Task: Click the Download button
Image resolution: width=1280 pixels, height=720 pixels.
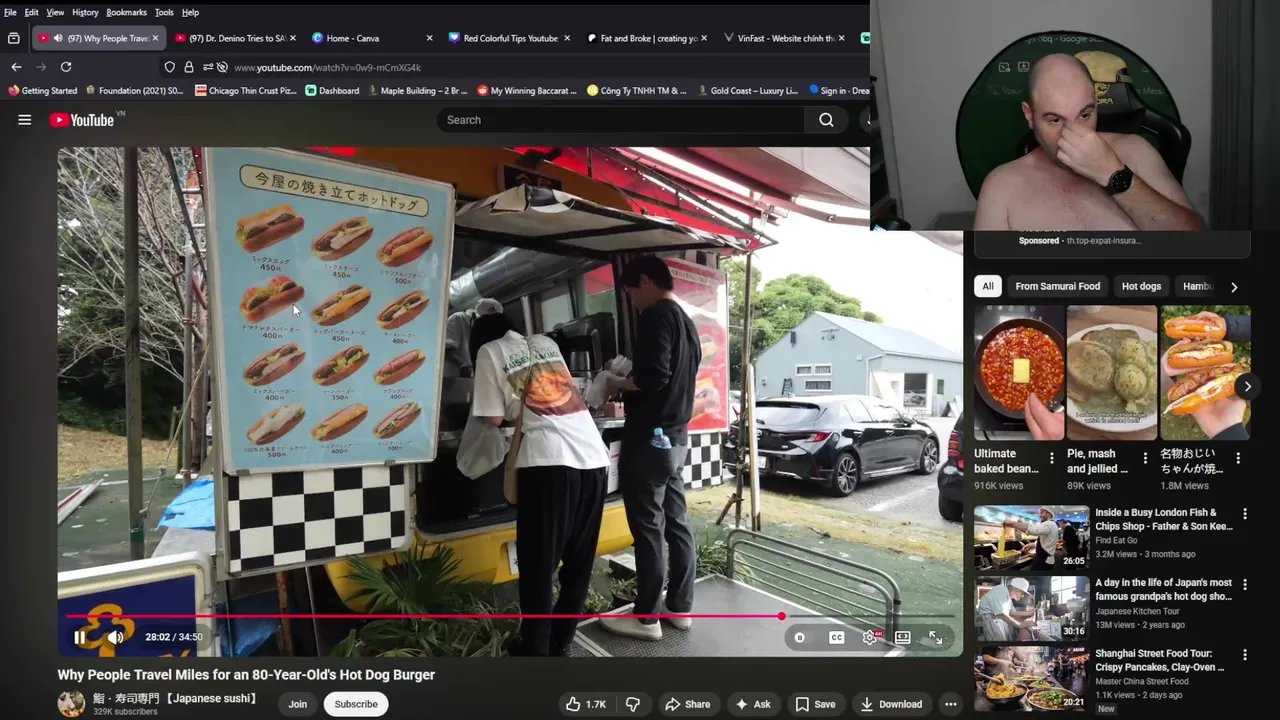Action: [891, 704]
